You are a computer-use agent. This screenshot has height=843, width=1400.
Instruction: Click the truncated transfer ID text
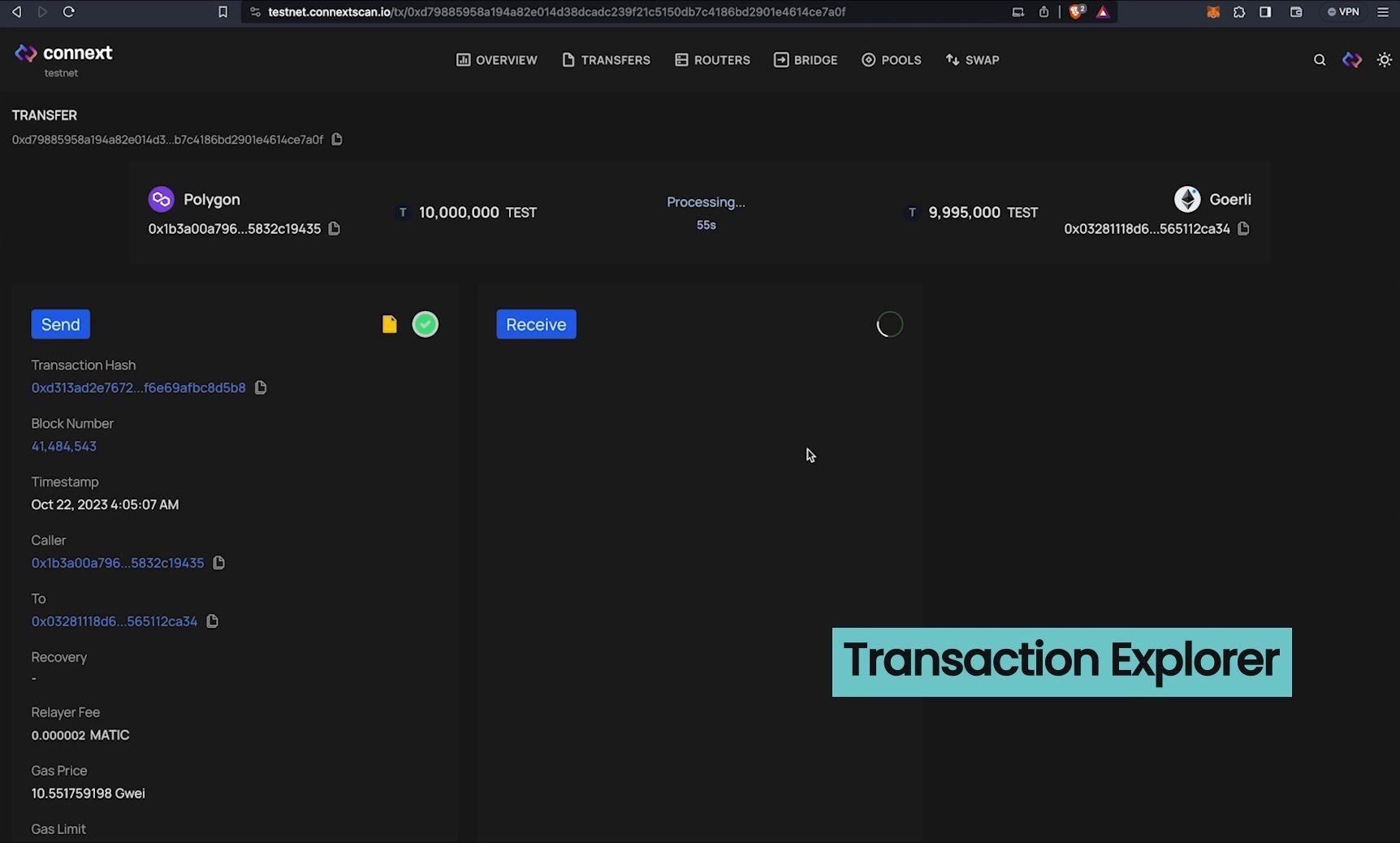pyautogui.click(x=167, y=140)
